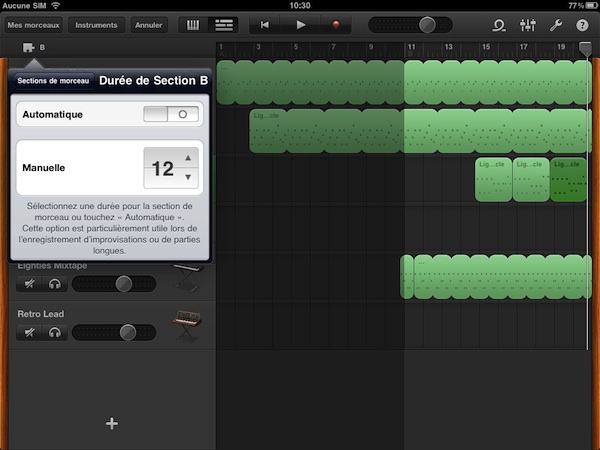Tap bar 5 in the ruler
The height and width of the screenshot is (450, 600).
[x=296, y=47]
